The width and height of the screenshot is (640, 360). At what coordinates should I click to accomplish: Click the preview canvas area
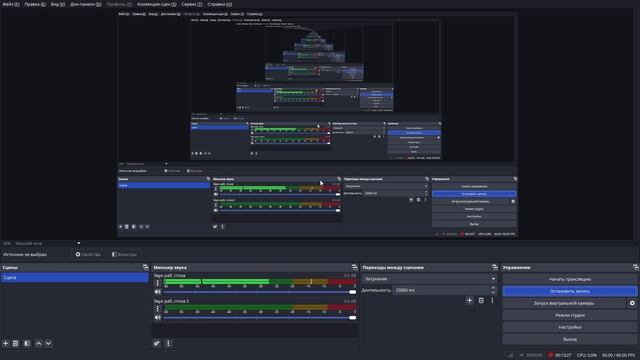[318, 124]
